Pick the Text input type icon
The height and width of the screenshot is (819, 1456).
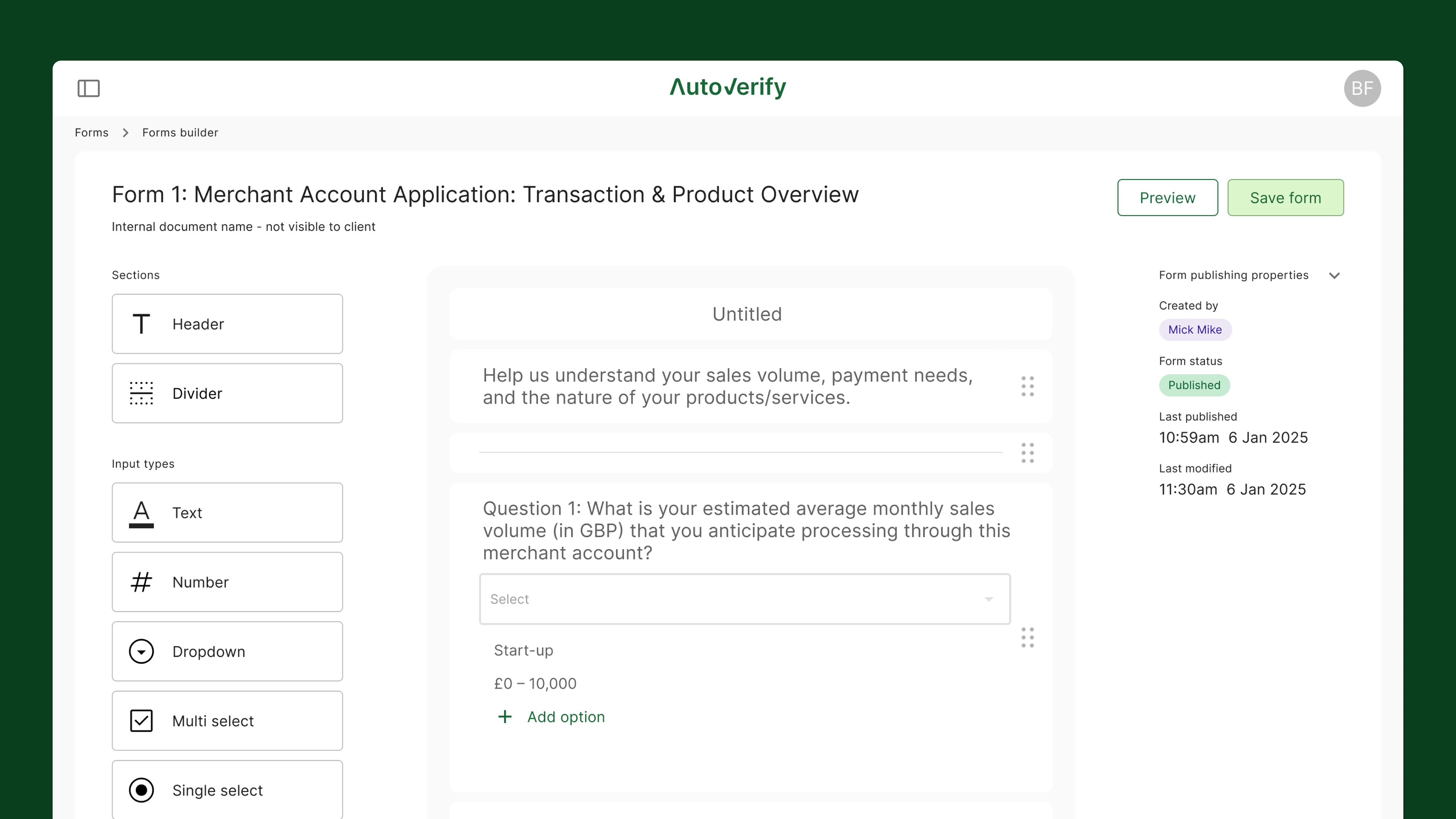pos(141,513)
